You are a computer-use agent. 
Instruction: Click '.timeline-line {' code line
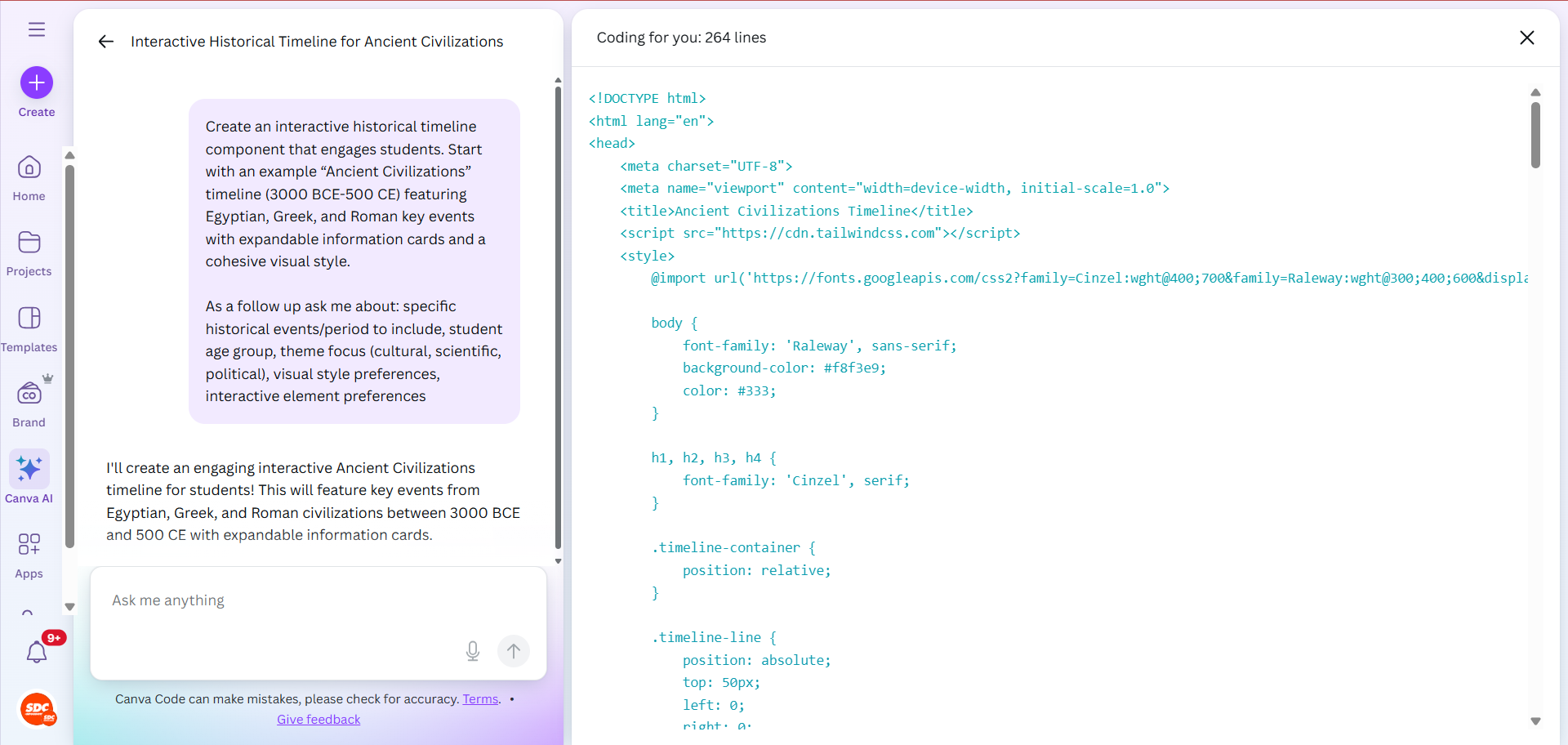tap(714, 638)
